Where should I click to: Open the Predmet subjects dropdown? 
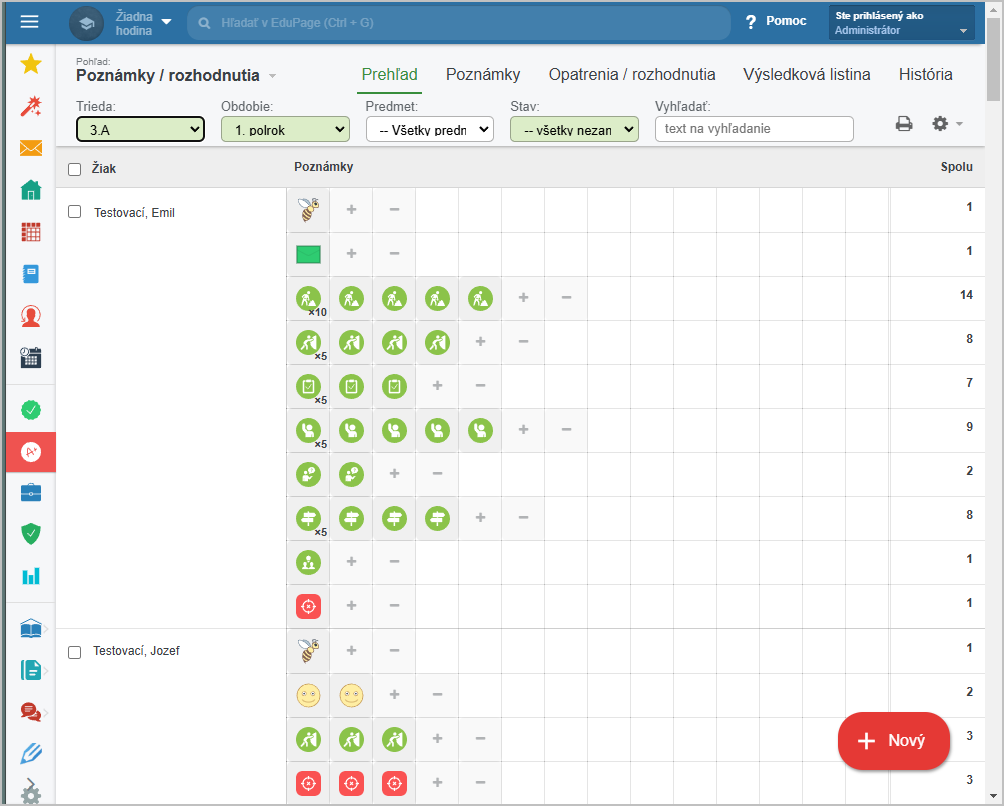(x=430, y=129)
